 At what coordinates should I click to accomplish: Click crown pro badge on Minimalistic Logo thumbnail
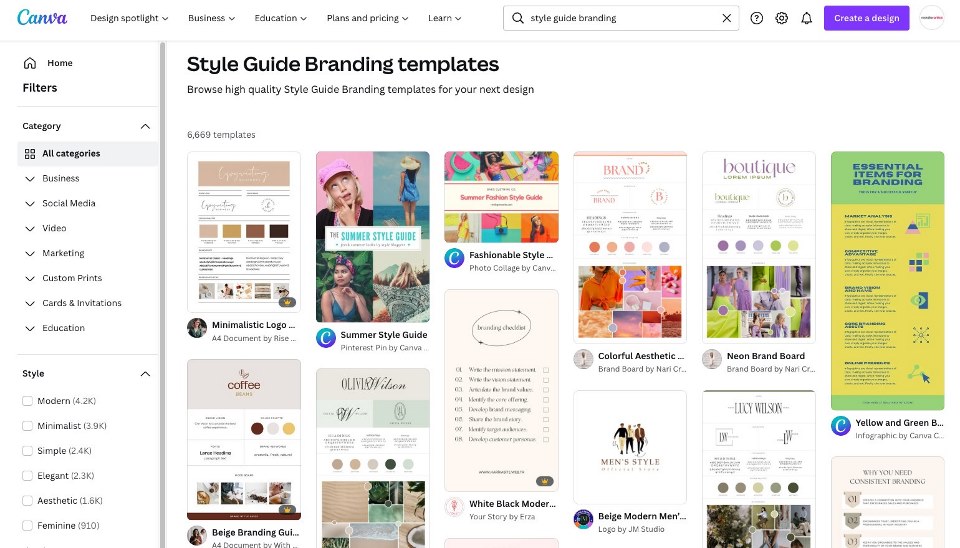(287, 302)
